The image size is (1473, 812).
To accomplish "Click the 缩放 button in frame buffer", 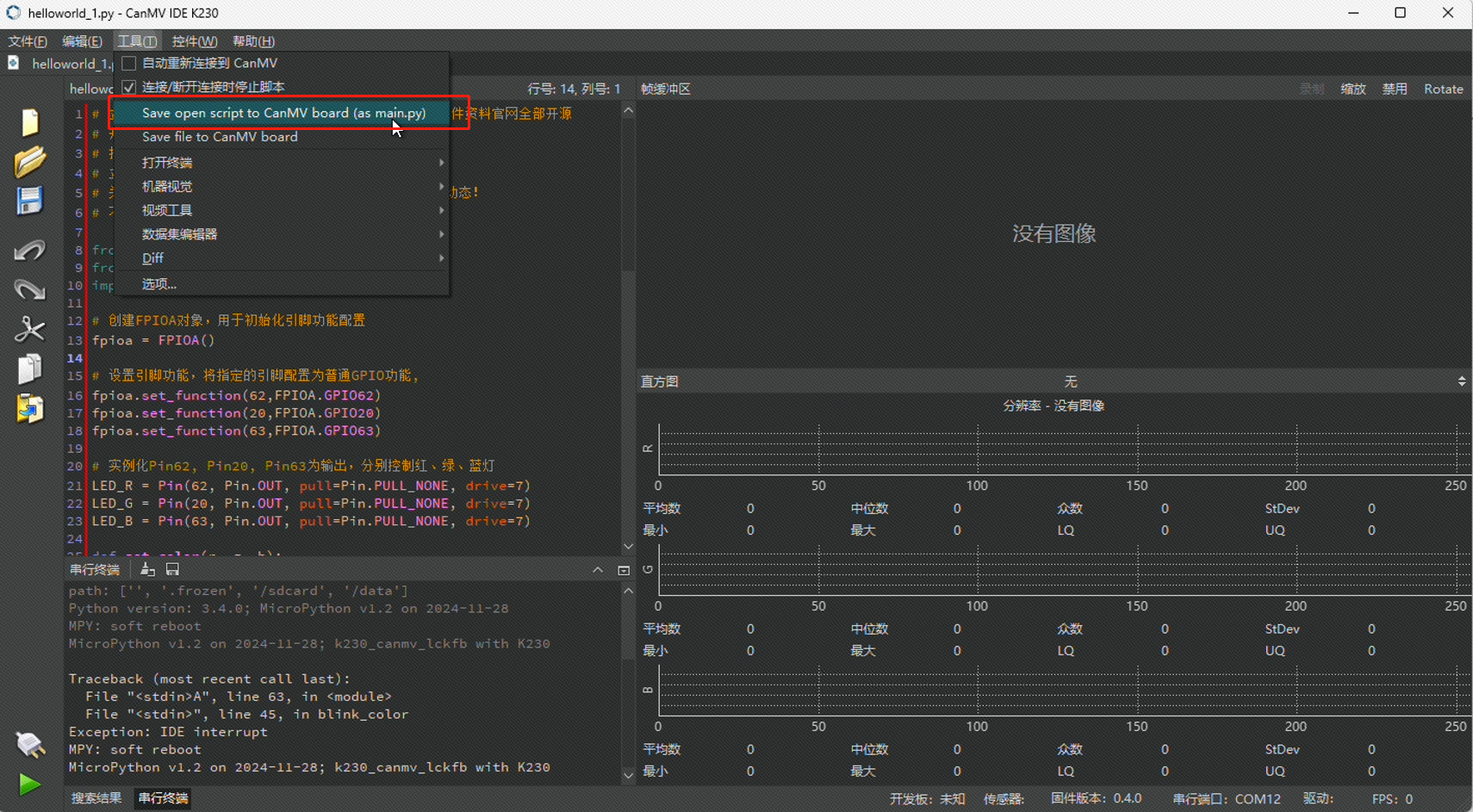I will pos(1353,89).
